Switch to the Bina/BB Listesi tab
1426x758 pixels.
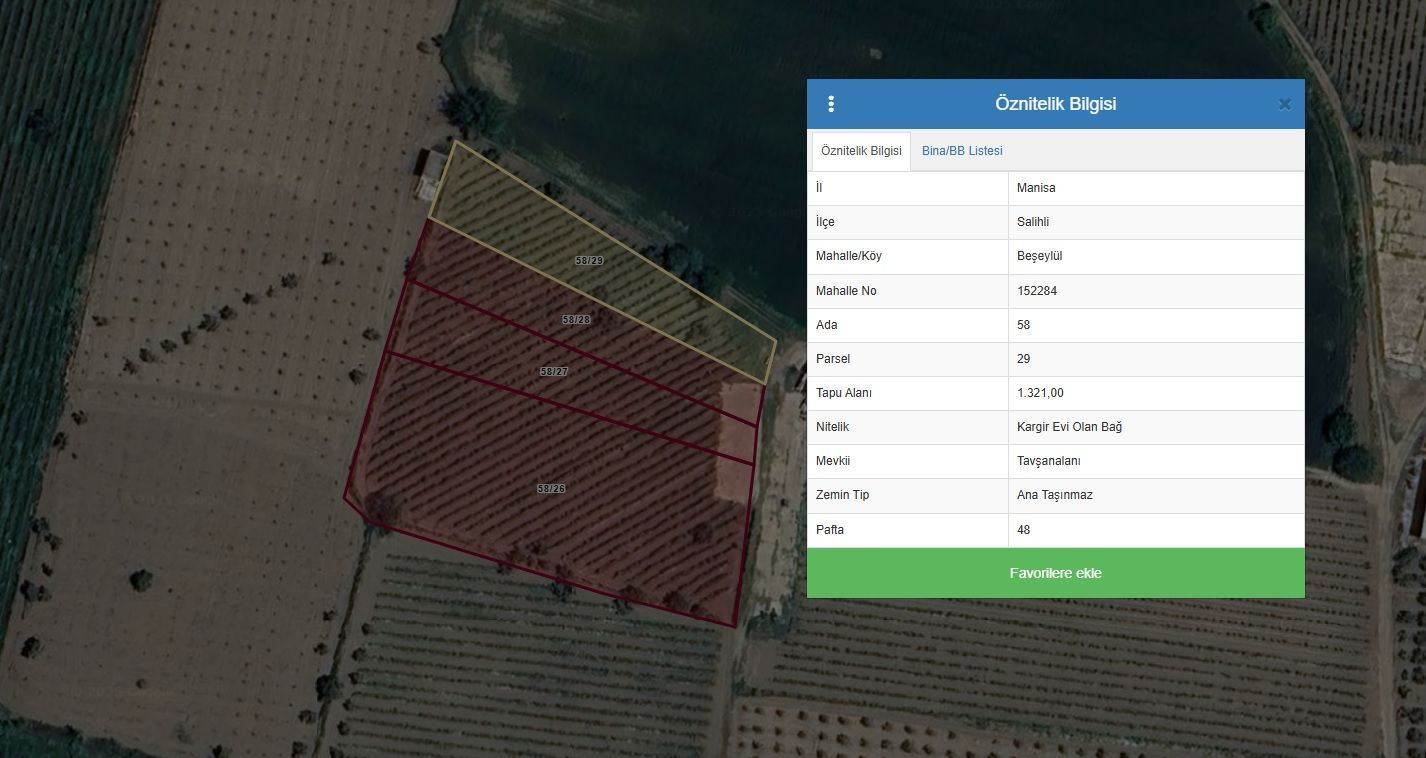962,151
